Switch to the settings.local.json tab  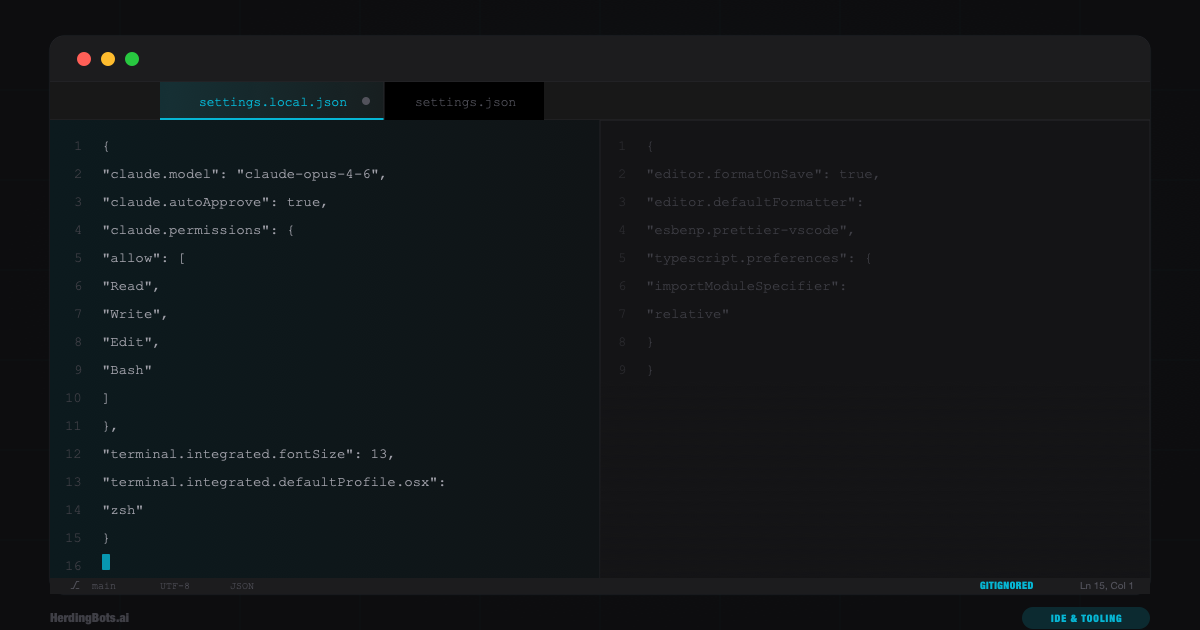point(272,102)
